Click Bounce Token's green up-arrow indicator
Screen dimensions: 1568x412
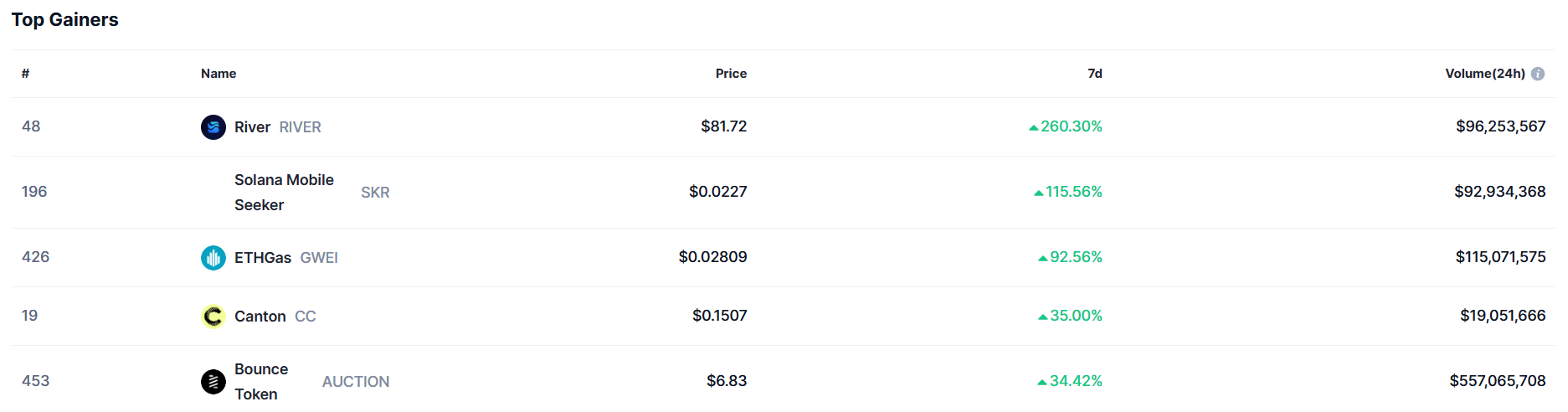tap(1042, 382)
